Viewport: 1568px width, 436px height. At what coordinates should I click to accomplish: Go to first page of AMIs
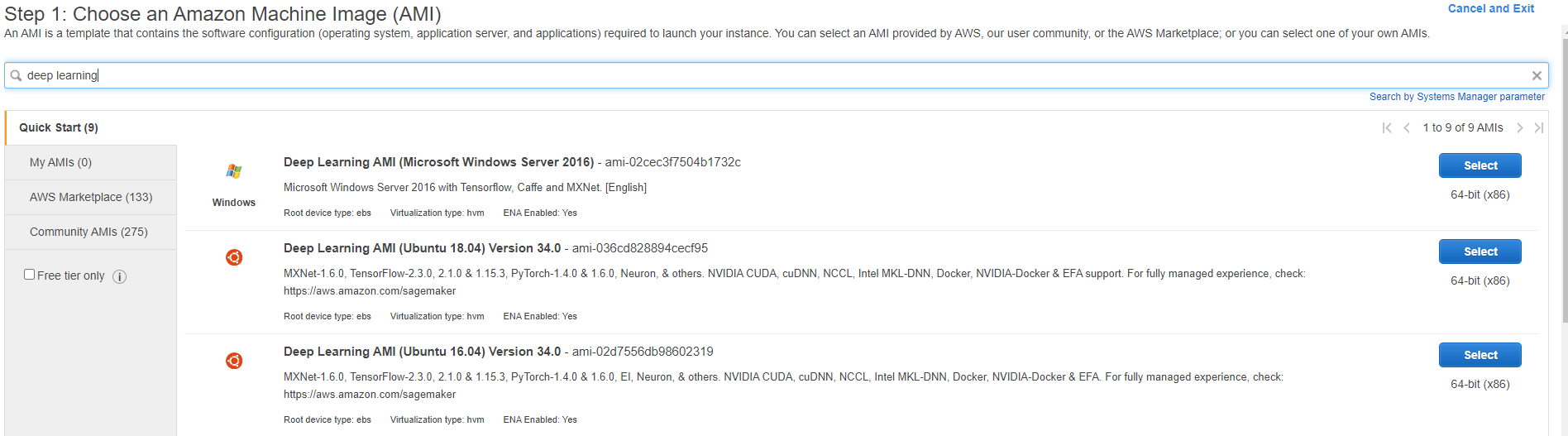(1387, 127)
